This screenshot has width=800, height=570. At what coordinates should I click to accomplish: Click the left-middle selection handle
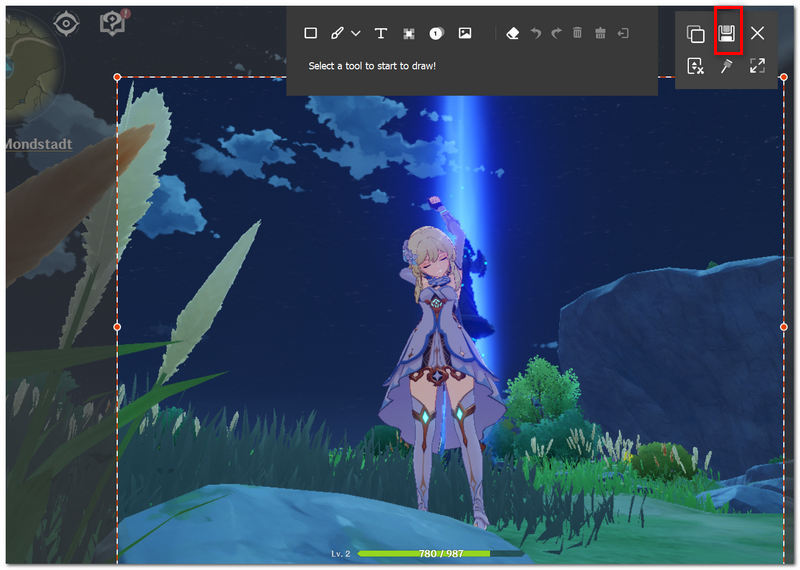click(117, 327)
